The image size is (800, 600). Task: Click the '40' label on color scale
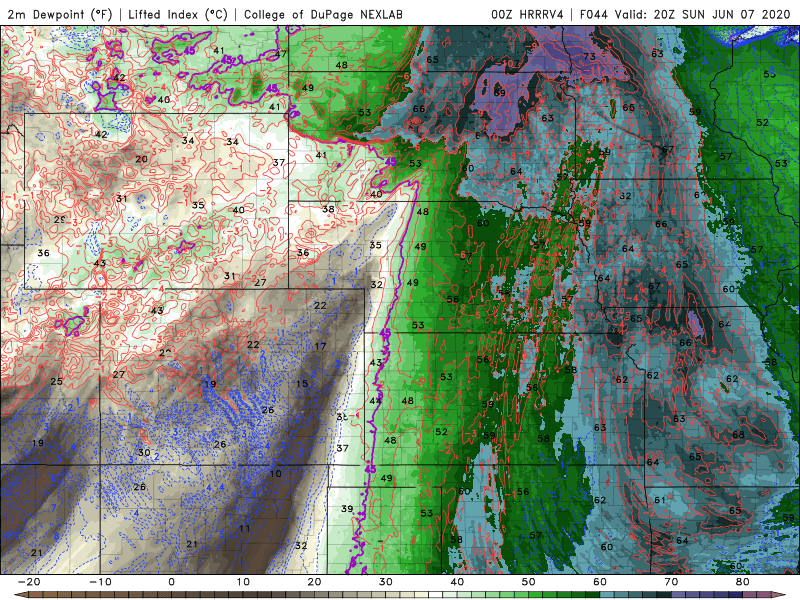click(457, 582)
